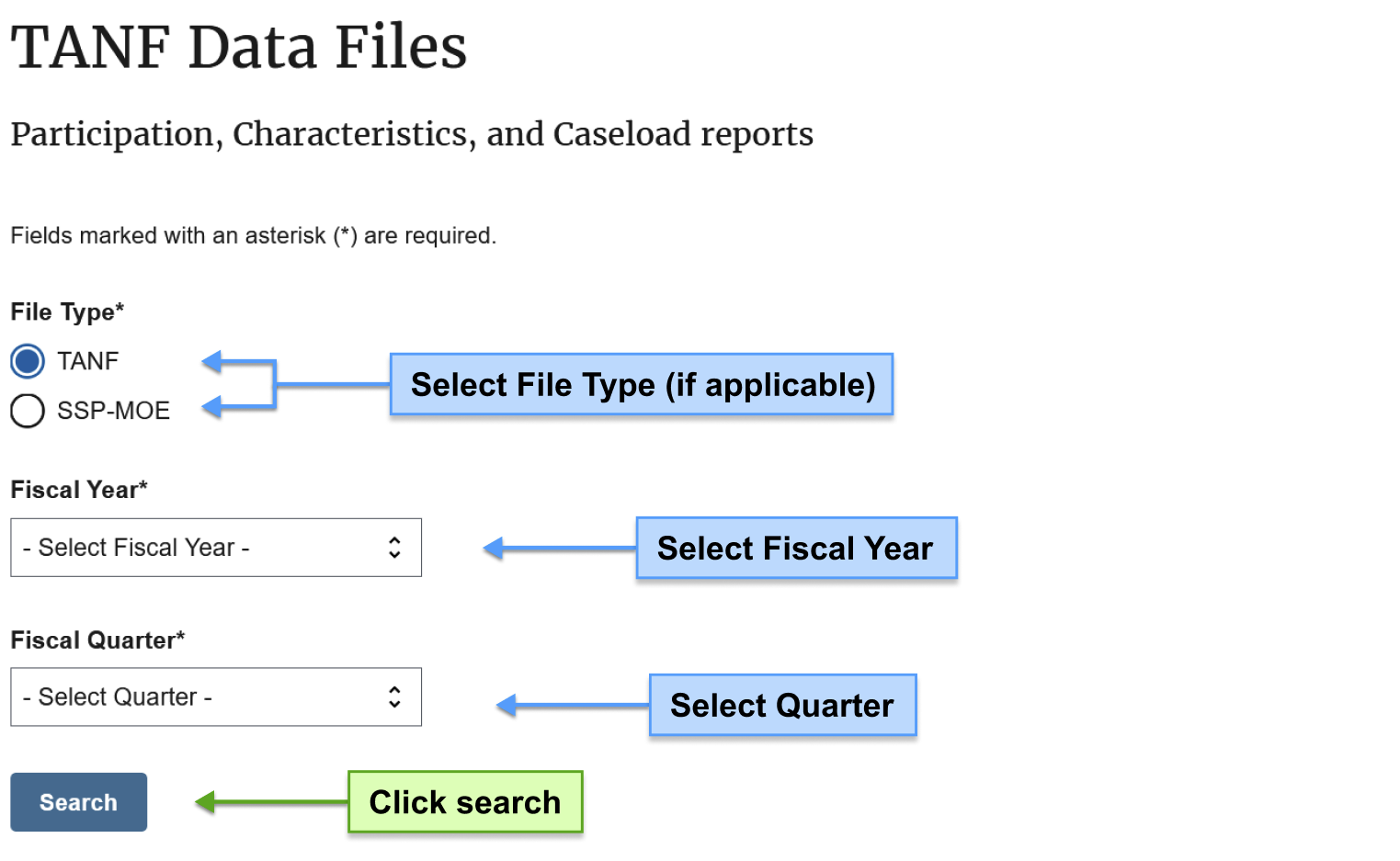The width and height of the screenshot is (1400, 861).
Task: Click the up-down chevron in Quarter box
Action: tap(394, 697)
